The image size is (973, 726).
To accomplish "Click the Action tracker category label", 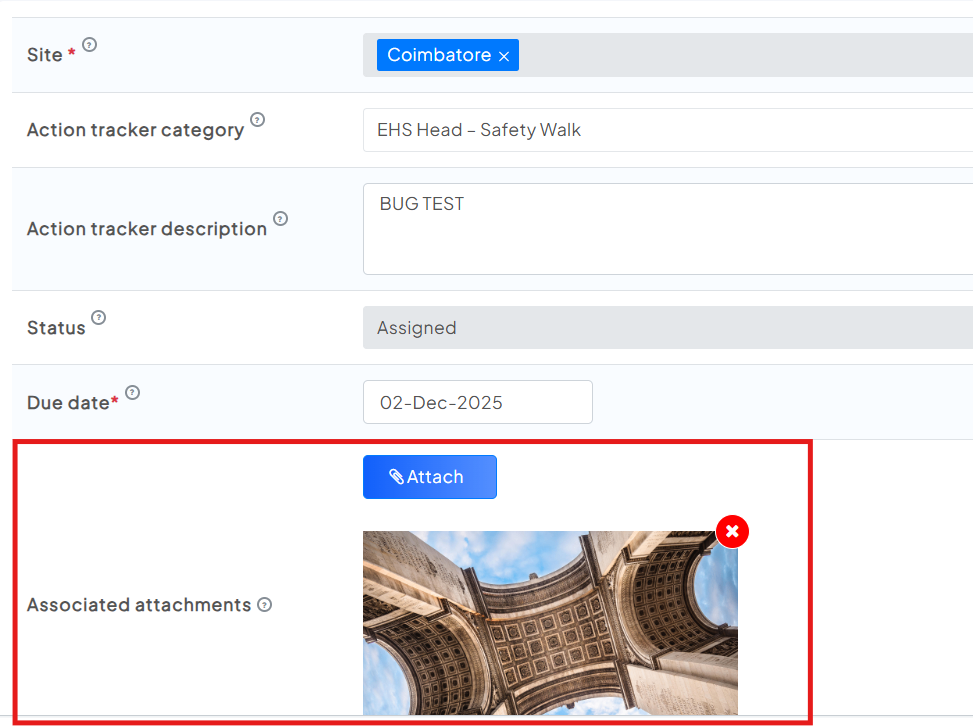I will (x=135, y=130).
